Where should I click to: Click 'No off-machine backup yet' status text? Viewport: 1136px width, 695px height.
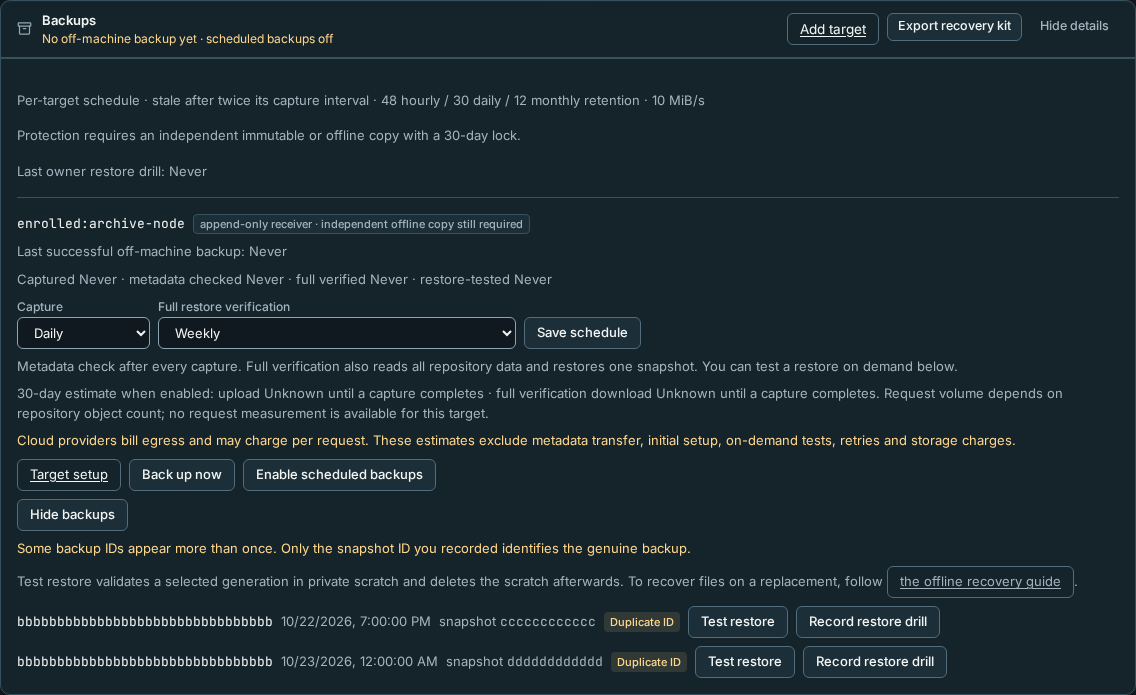click(x=119, y=39)
